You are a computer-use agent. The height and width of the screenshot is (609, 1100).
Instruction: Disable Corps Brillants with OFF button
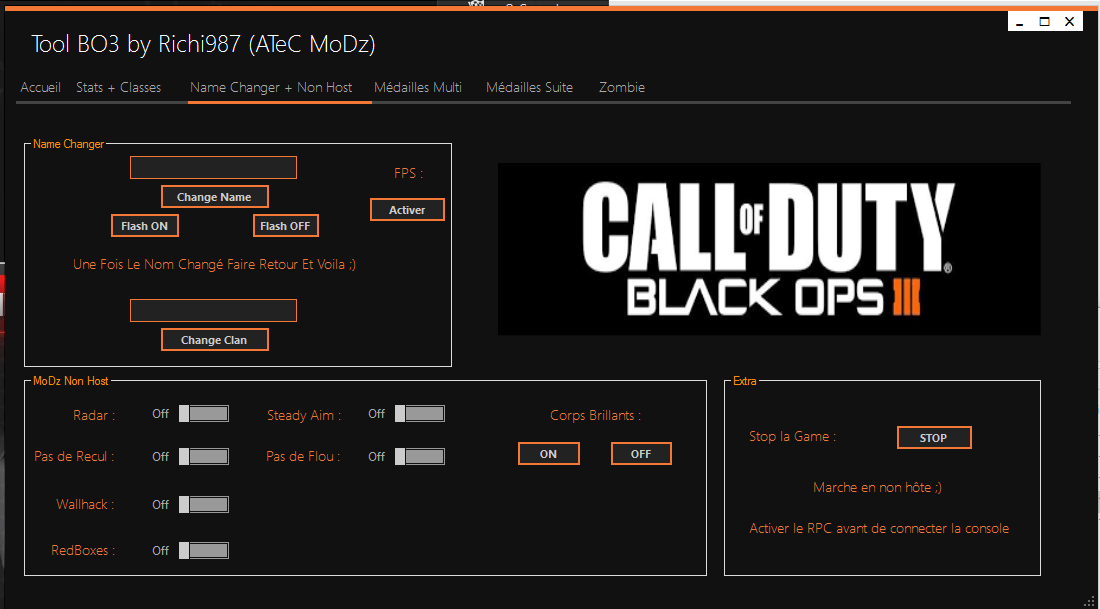641,454
